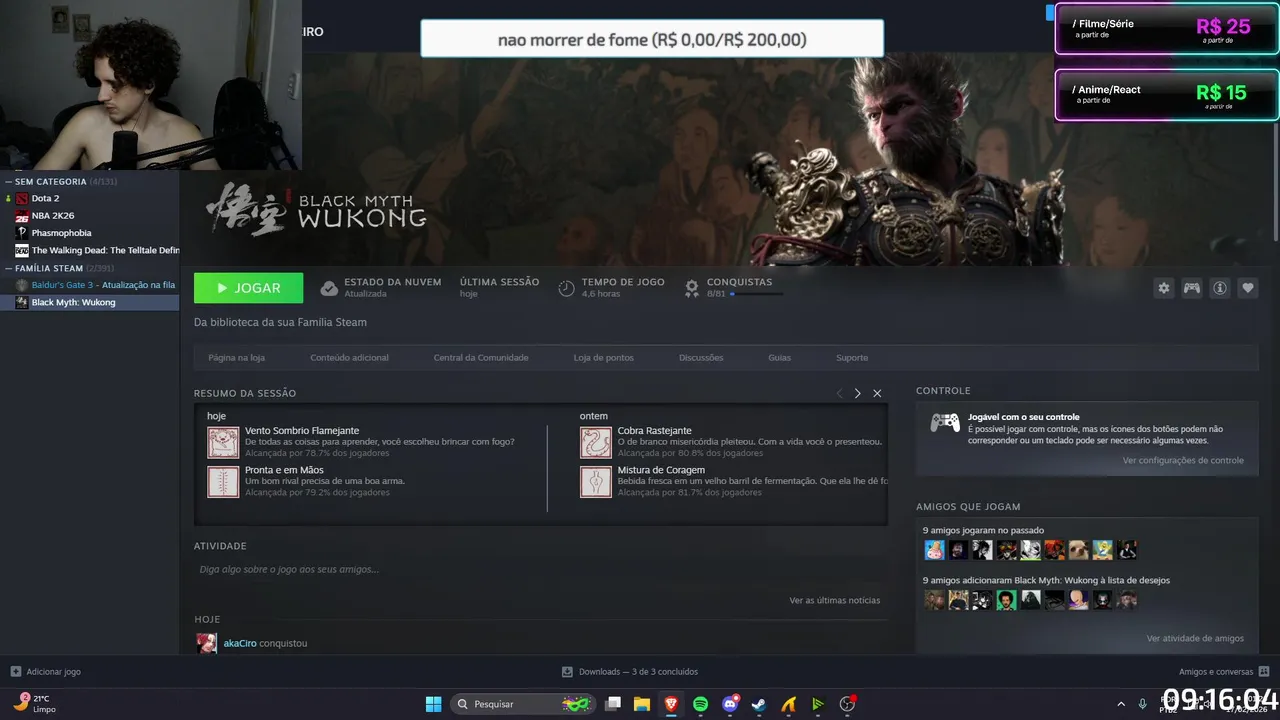Click the downloads icon in bottom bar
The image size is (1280, 720).
(567, 671)
